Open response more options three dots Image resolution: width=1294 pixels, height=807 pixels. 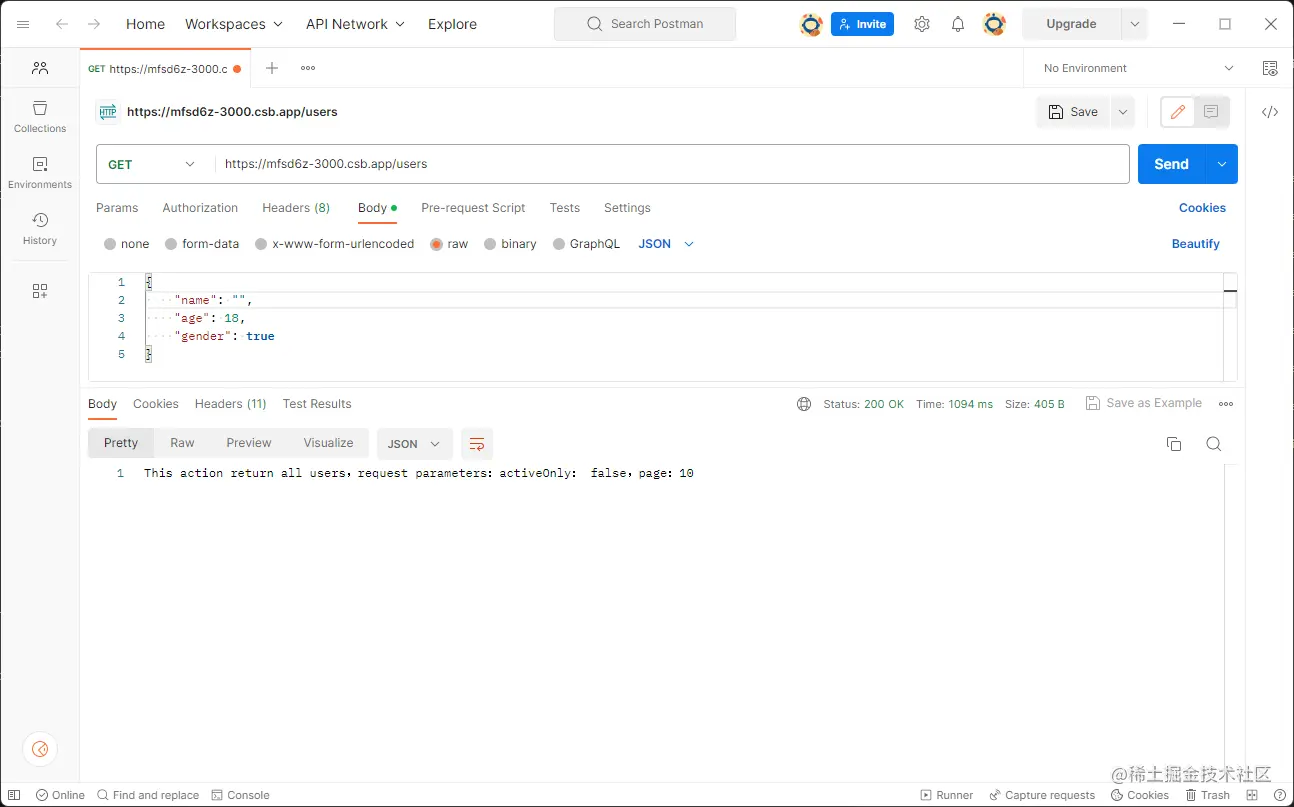pos(1226,404)
